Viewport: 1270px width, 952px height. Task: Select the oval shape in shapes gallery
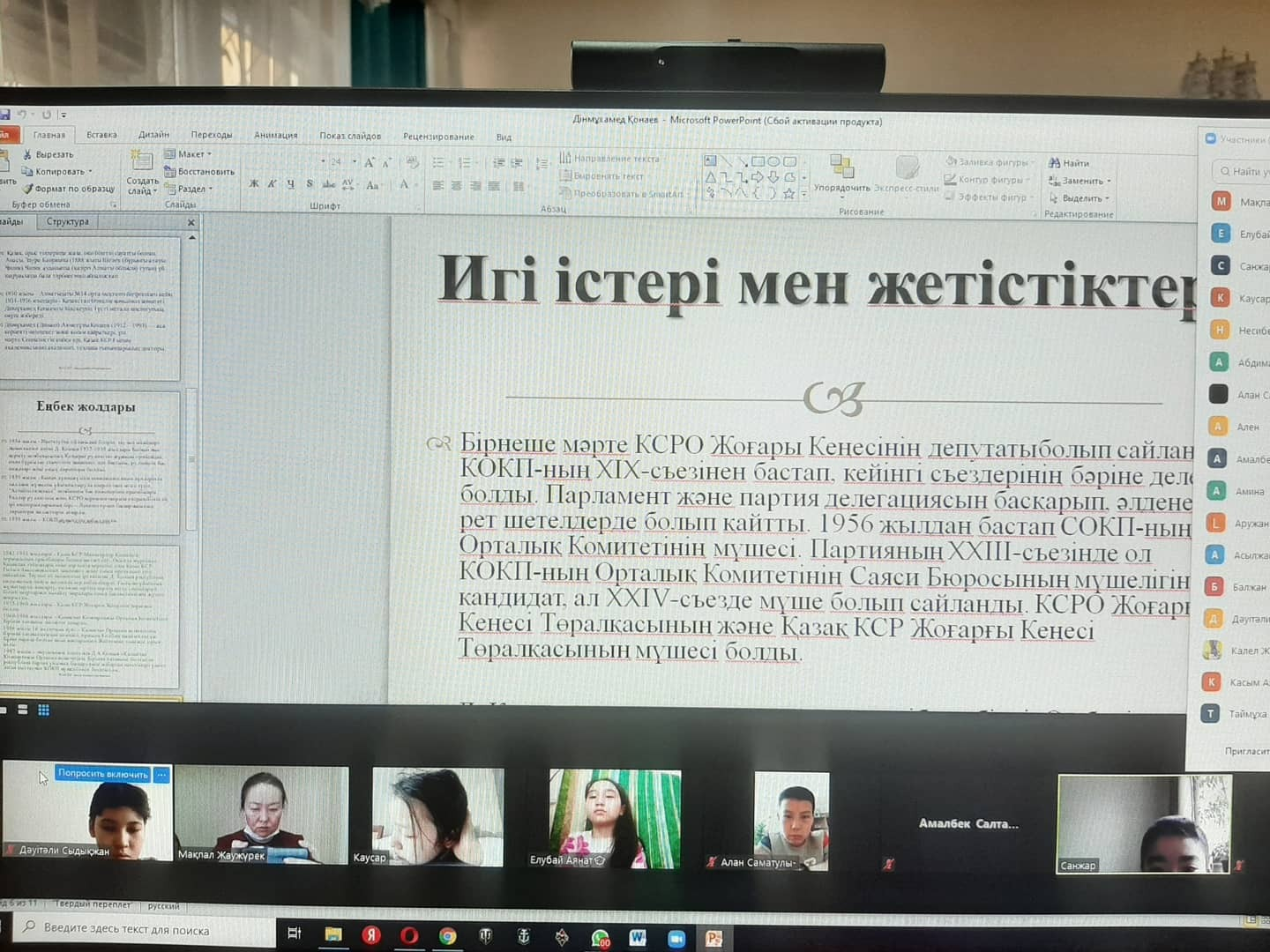[773, 161]
